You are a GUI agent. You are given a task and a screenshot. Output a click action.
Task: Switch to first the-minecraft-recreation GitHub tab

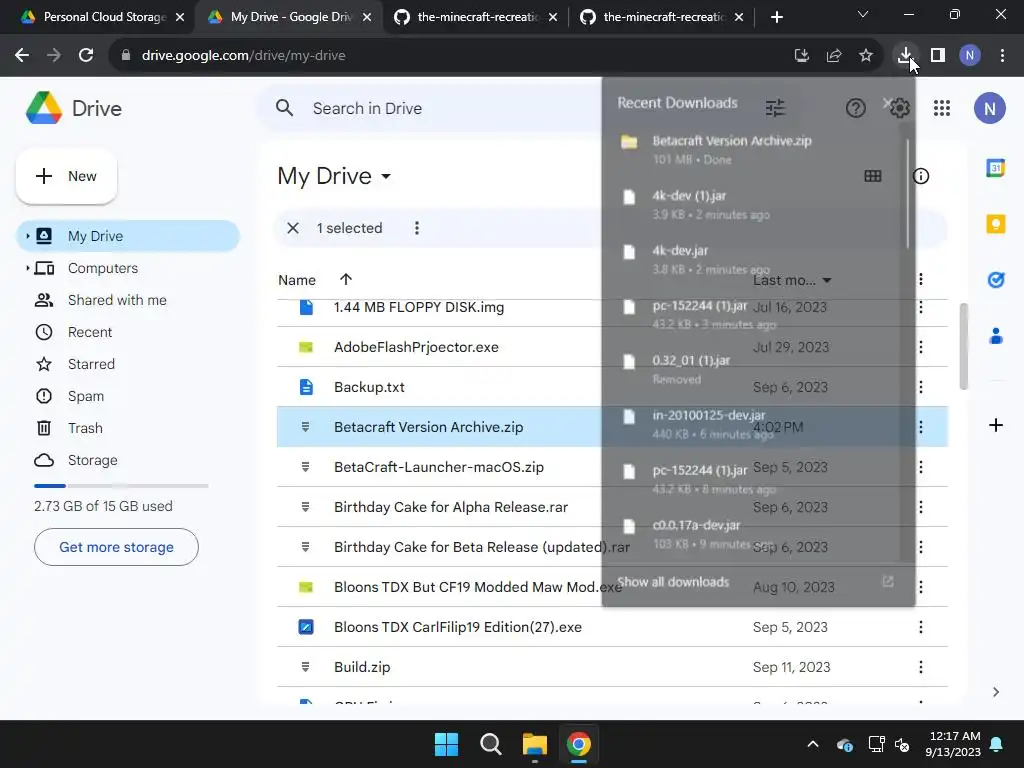475,17
